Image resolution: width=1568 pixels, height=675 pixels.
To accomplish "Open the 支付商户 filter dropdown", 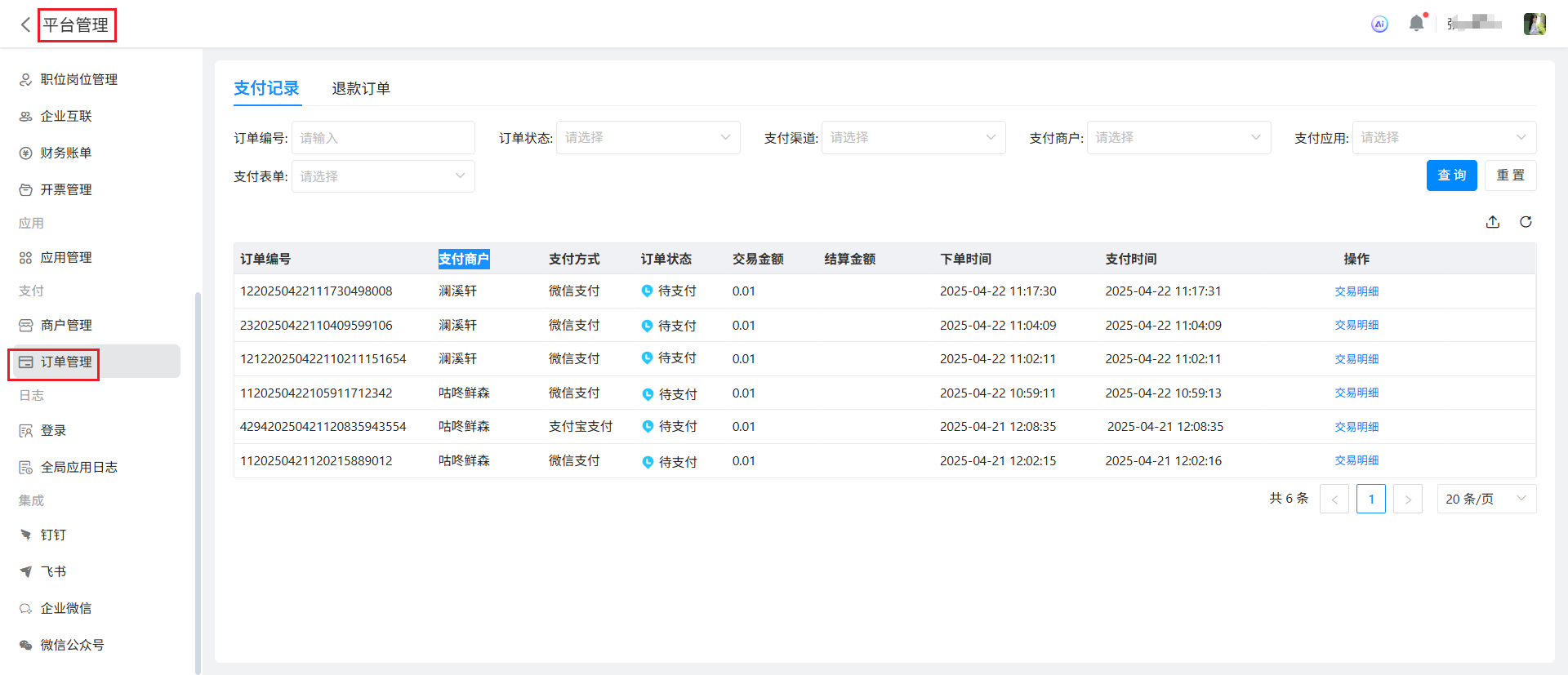I will [x=1178, y=138].
